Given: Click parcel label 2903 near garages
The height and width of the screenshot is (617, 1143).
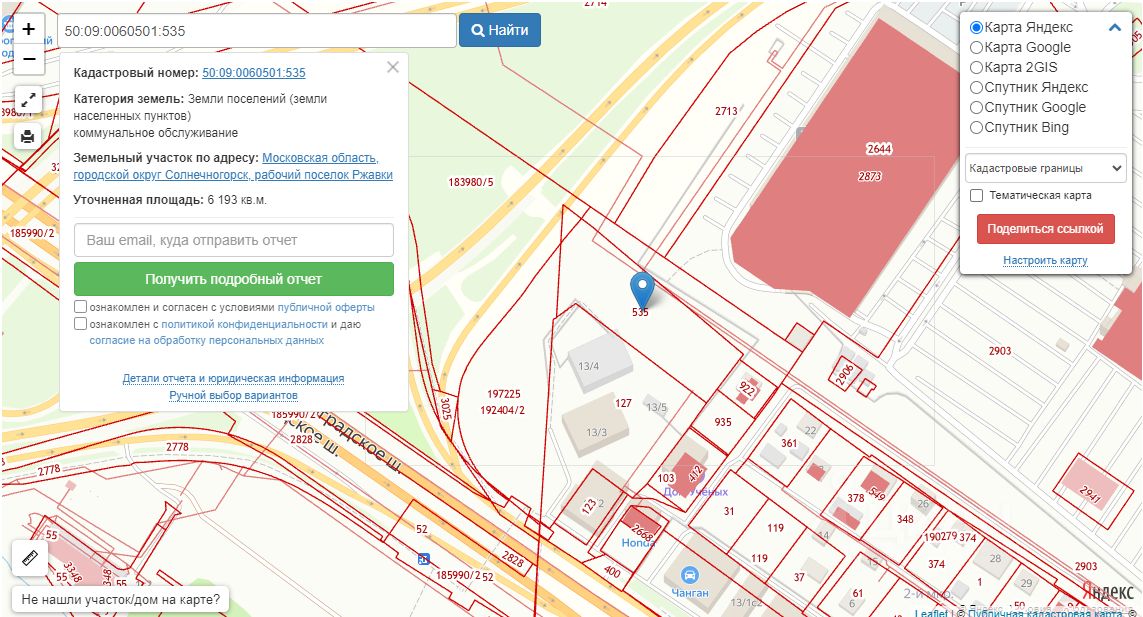Looking at the screenshot, I should pos(999,351).
